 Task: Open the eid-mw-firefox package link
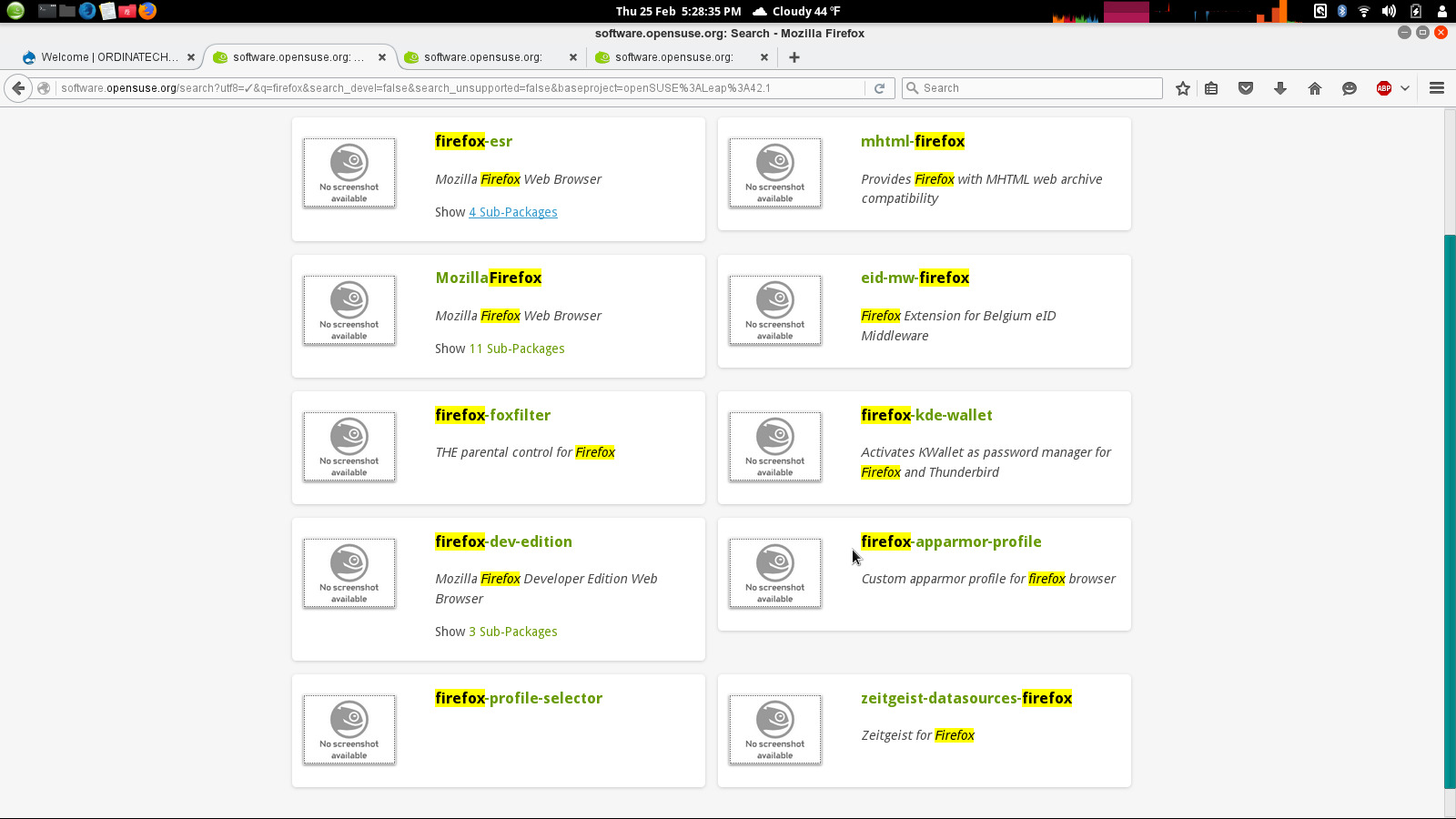(x=915, y=278)
